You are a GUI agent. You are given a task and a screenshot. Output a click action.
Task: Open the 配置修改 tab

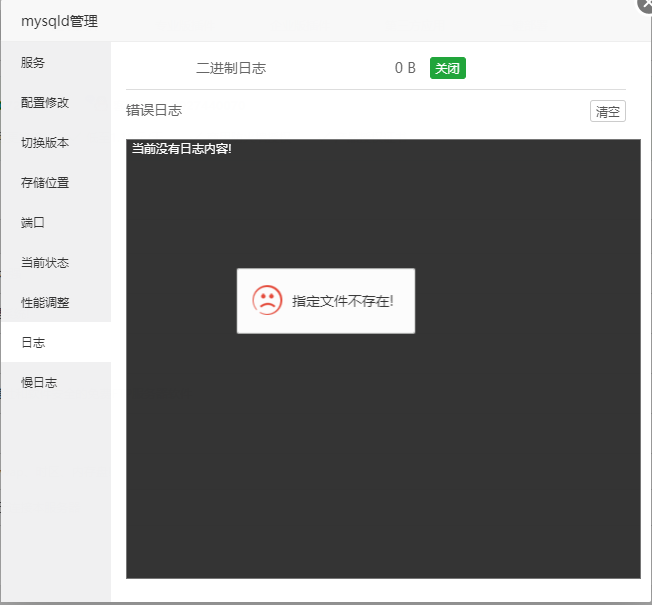56,102
